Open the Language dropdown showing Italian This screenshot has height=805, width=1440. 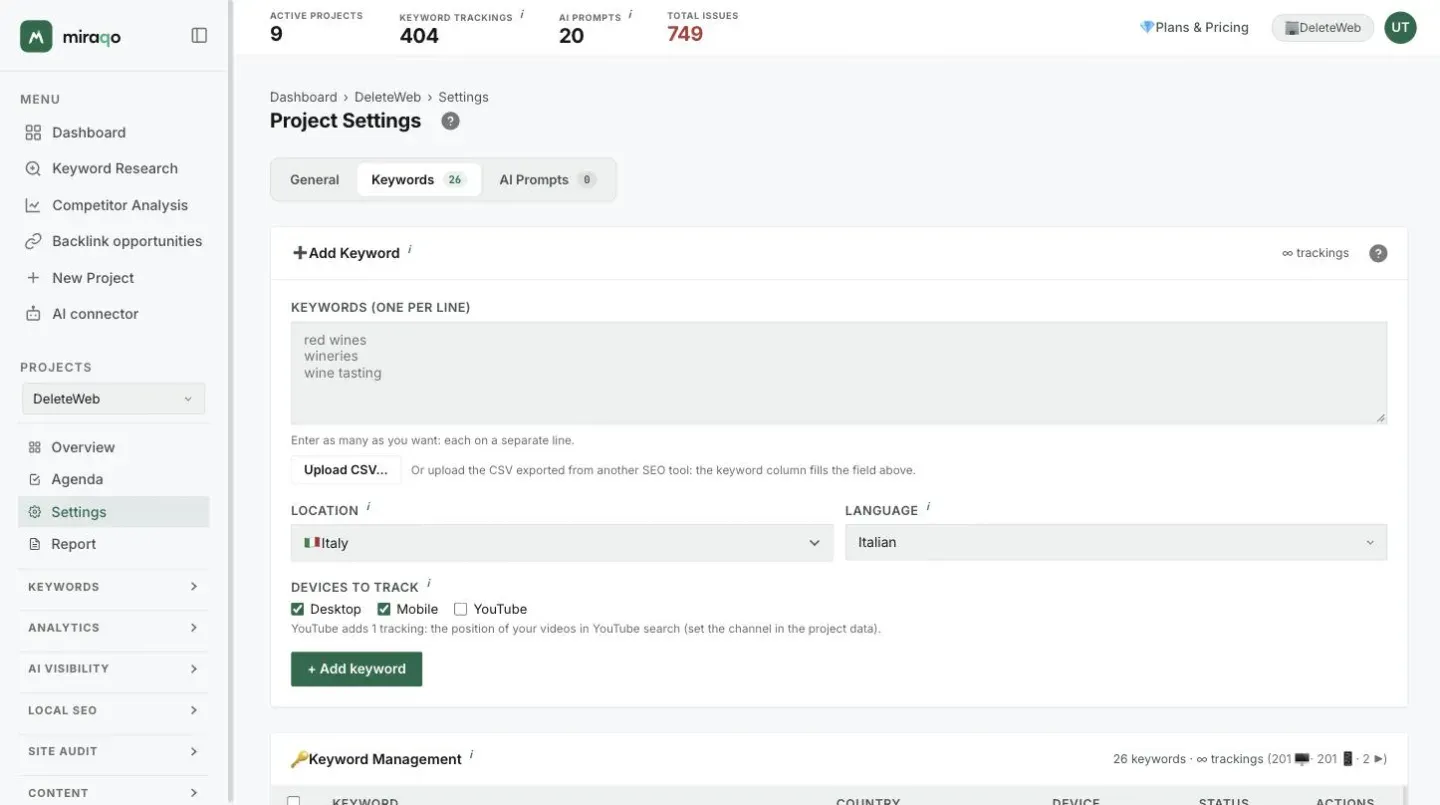pos(1116,542)
